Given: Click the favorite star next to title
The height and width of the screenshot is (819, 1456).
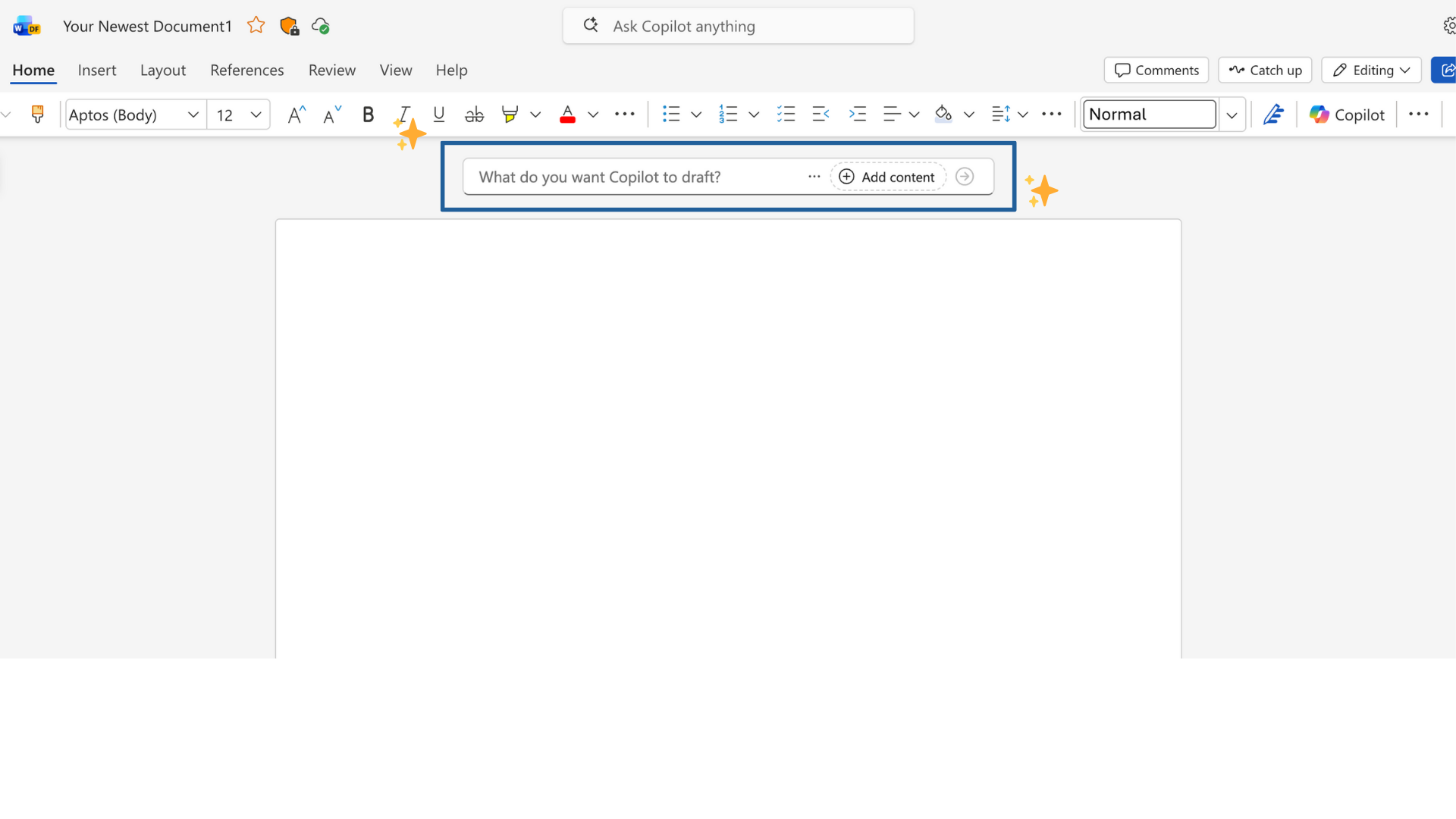Looking at the screenshot, I should tap(256, 26).
